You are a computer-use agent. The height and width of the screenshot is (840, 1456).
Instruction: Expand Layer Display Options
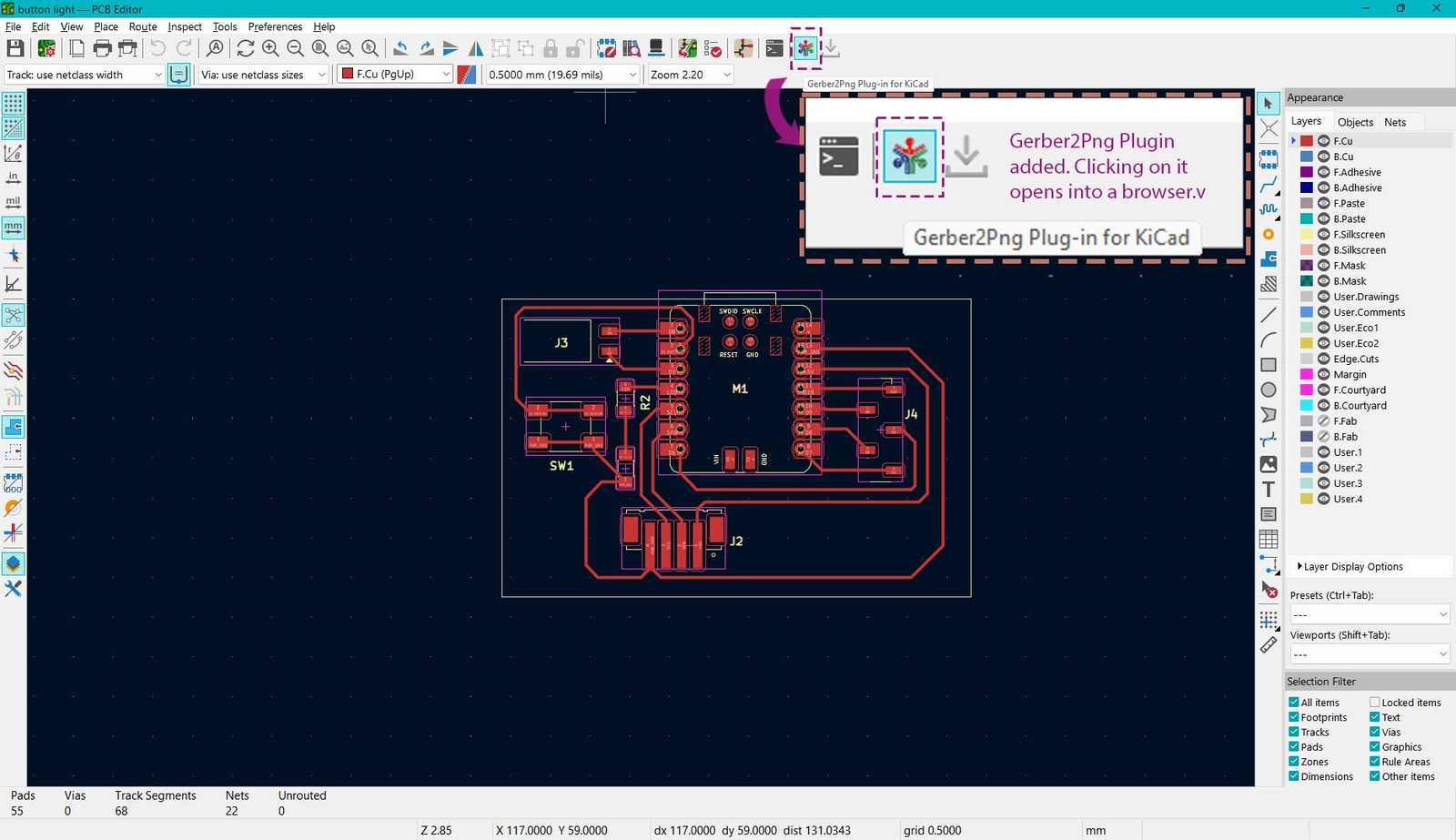[x=1350, y=566]
